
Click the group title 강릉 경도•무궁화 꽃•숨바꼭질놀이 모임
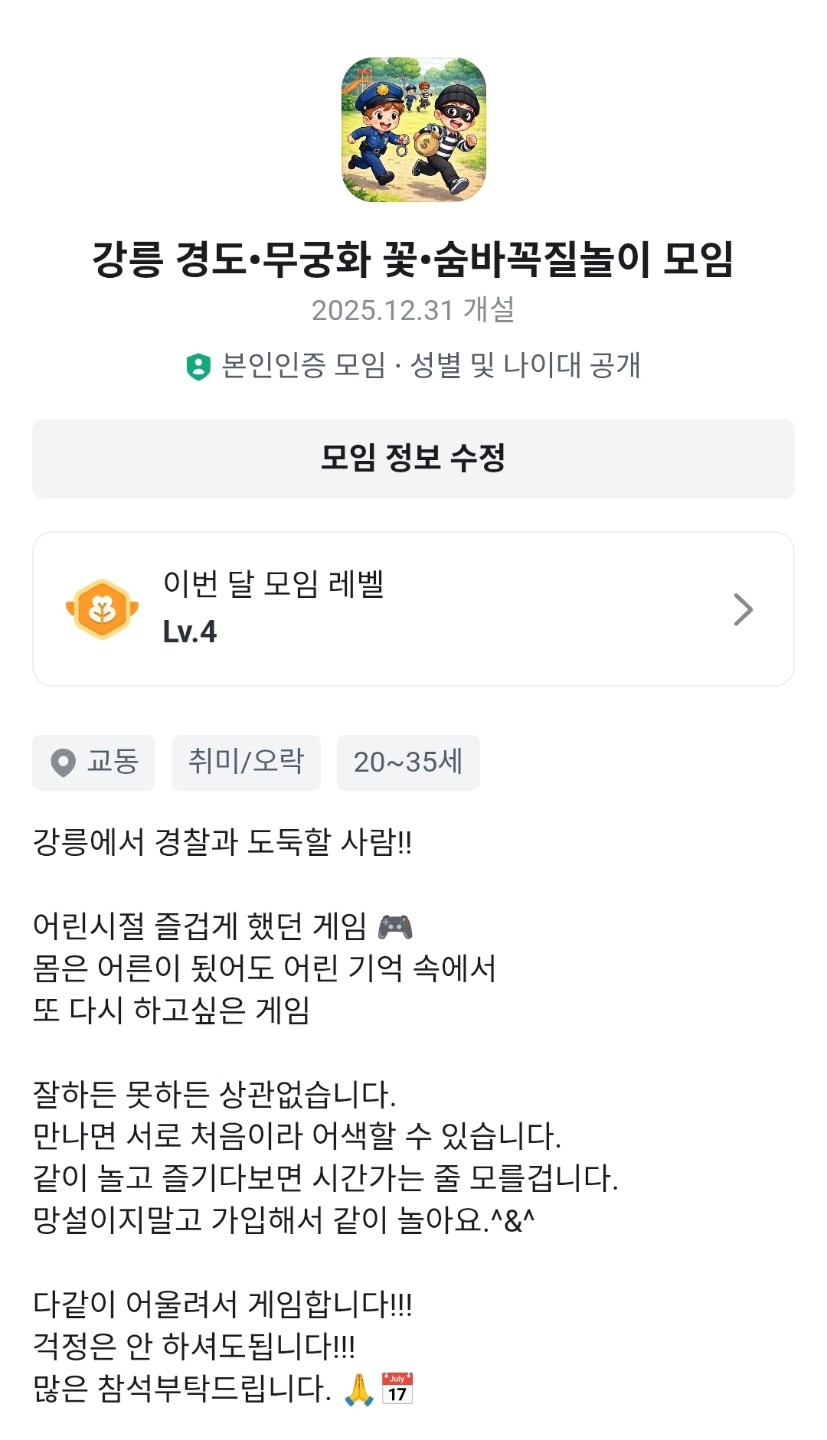tap(413, 259)
